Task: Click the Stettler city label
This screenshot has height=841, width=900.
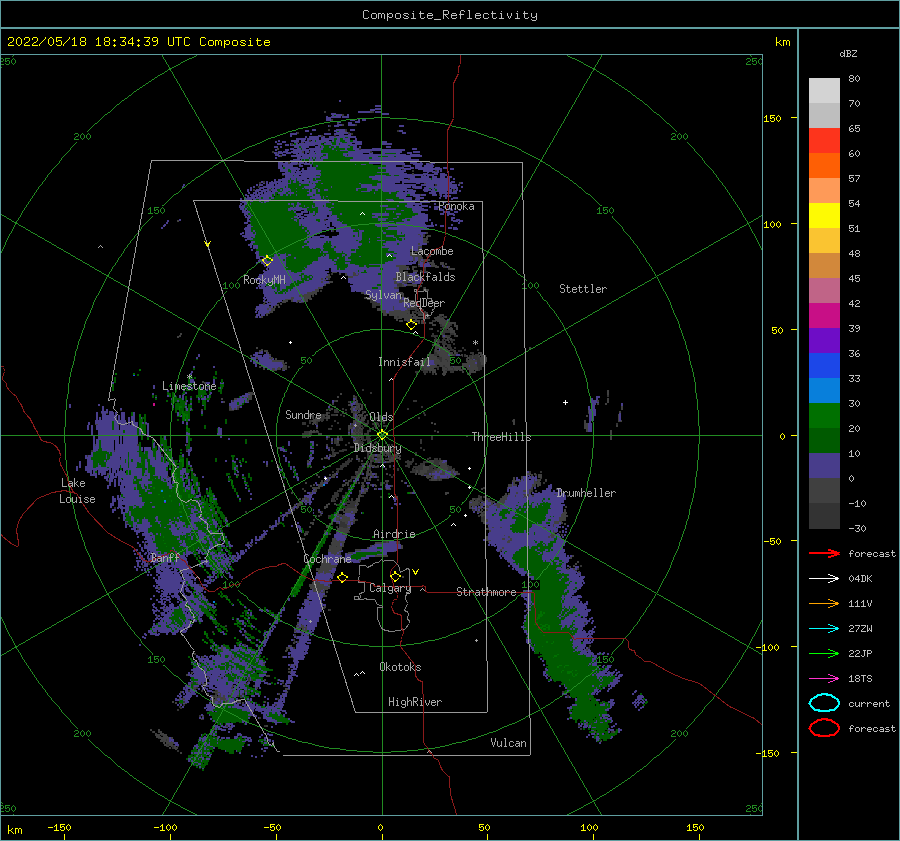Action: click(583, 289)
